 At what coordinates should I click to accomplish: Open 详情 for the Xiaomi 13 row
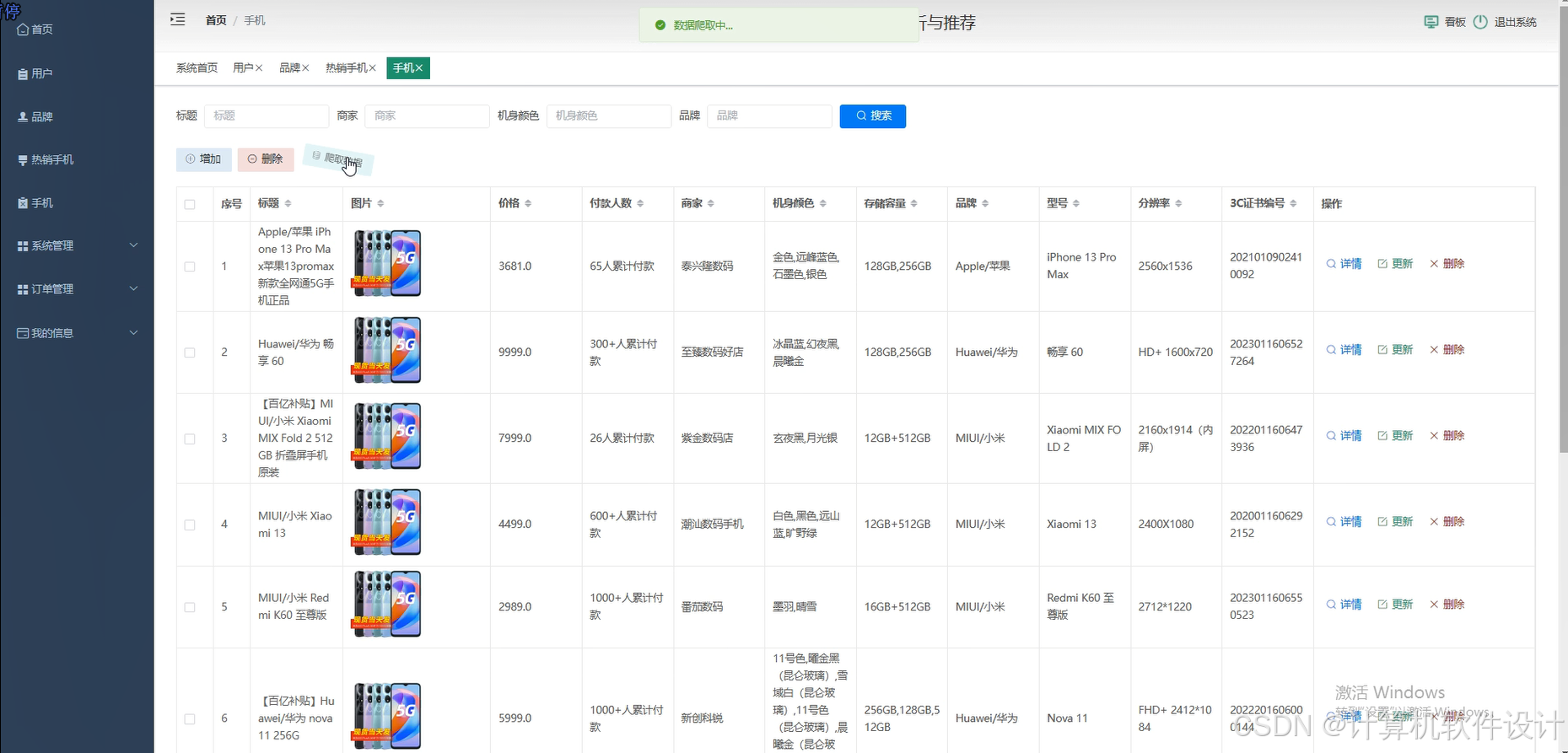pyautogui.click(x=1344, y=522)
